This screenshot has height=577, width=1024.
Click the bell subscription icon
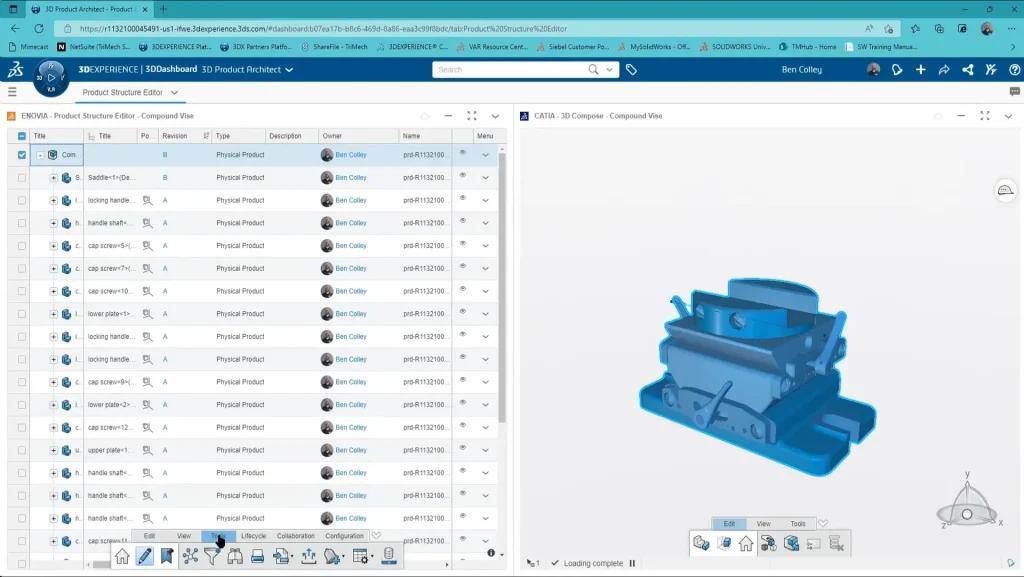(x=332, y=556)
